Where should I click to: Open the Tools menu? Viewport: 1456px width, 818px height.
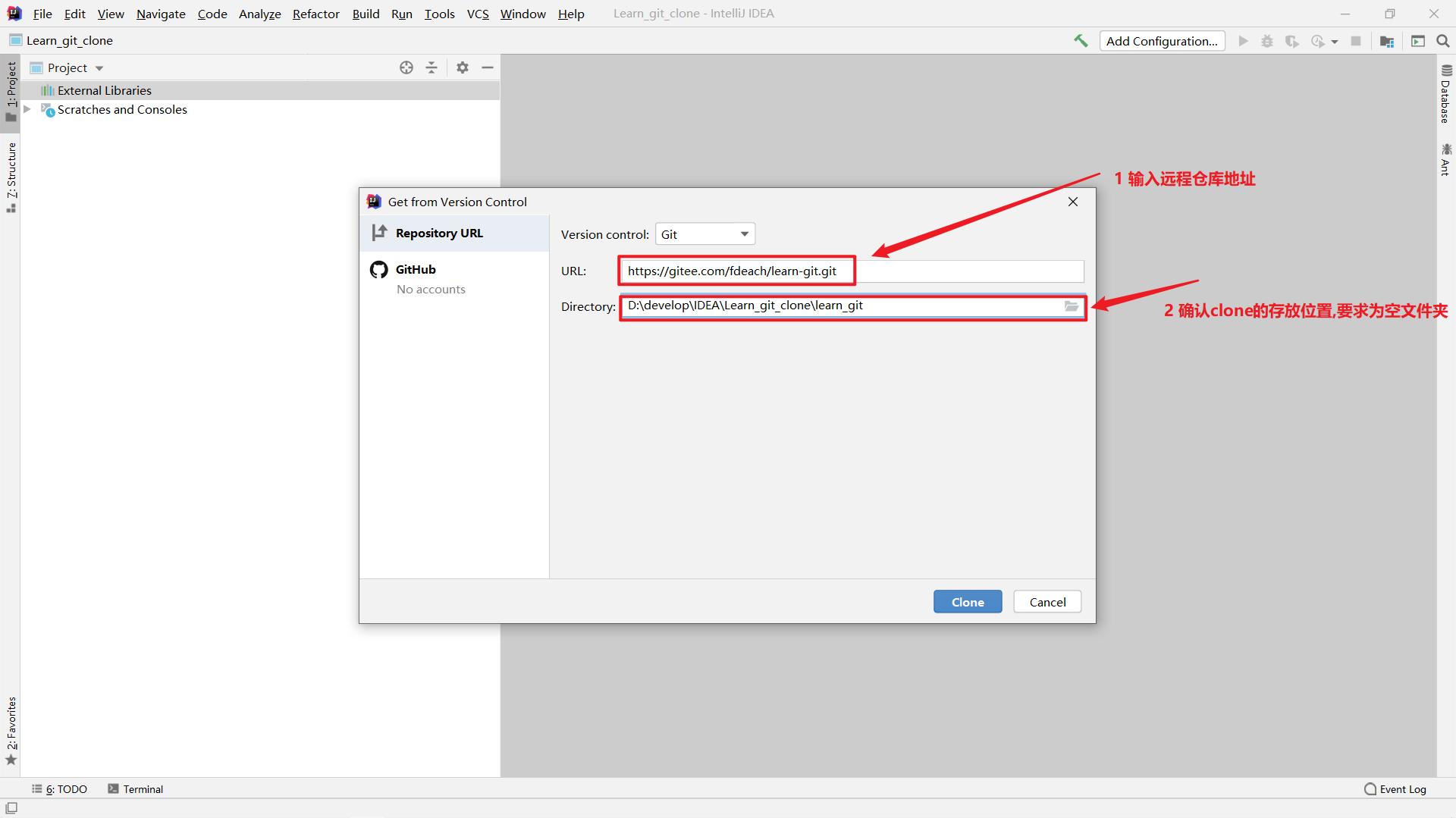click(439, 14)
